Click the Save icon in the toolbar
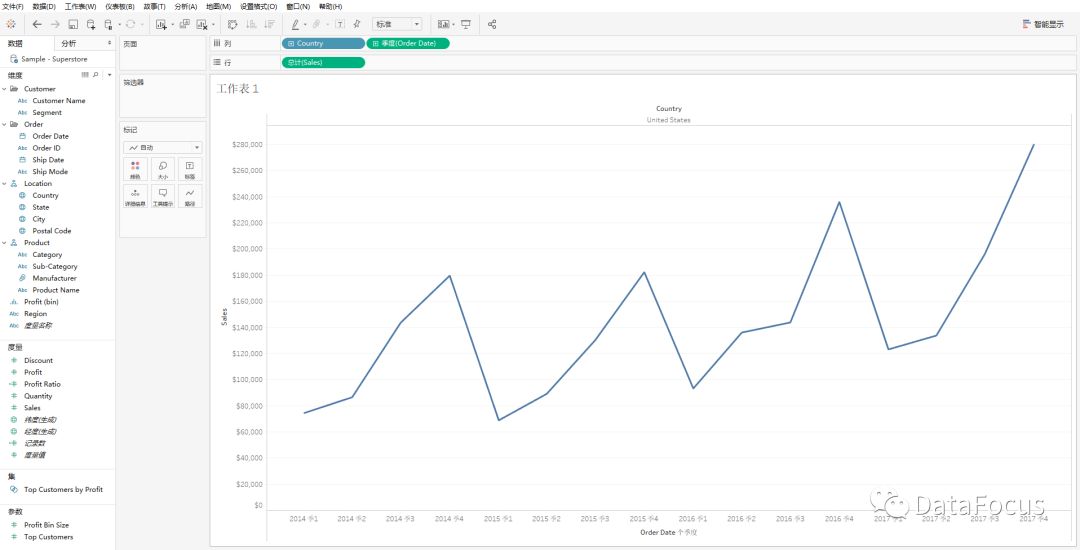This screenshot has height=550, width=1080. (x=74, y=24)
